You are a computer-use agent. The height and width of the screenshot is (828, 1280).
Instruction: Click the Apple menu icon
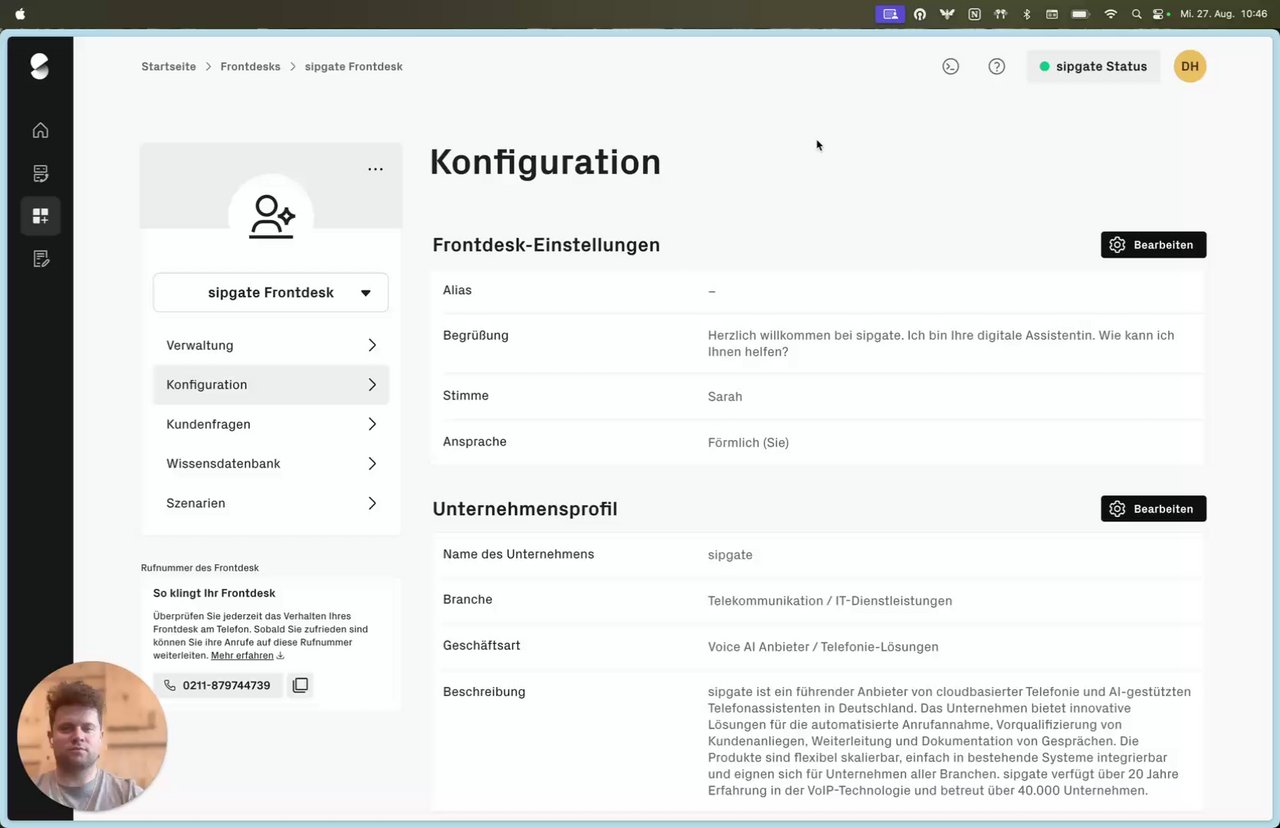(20, 14)
